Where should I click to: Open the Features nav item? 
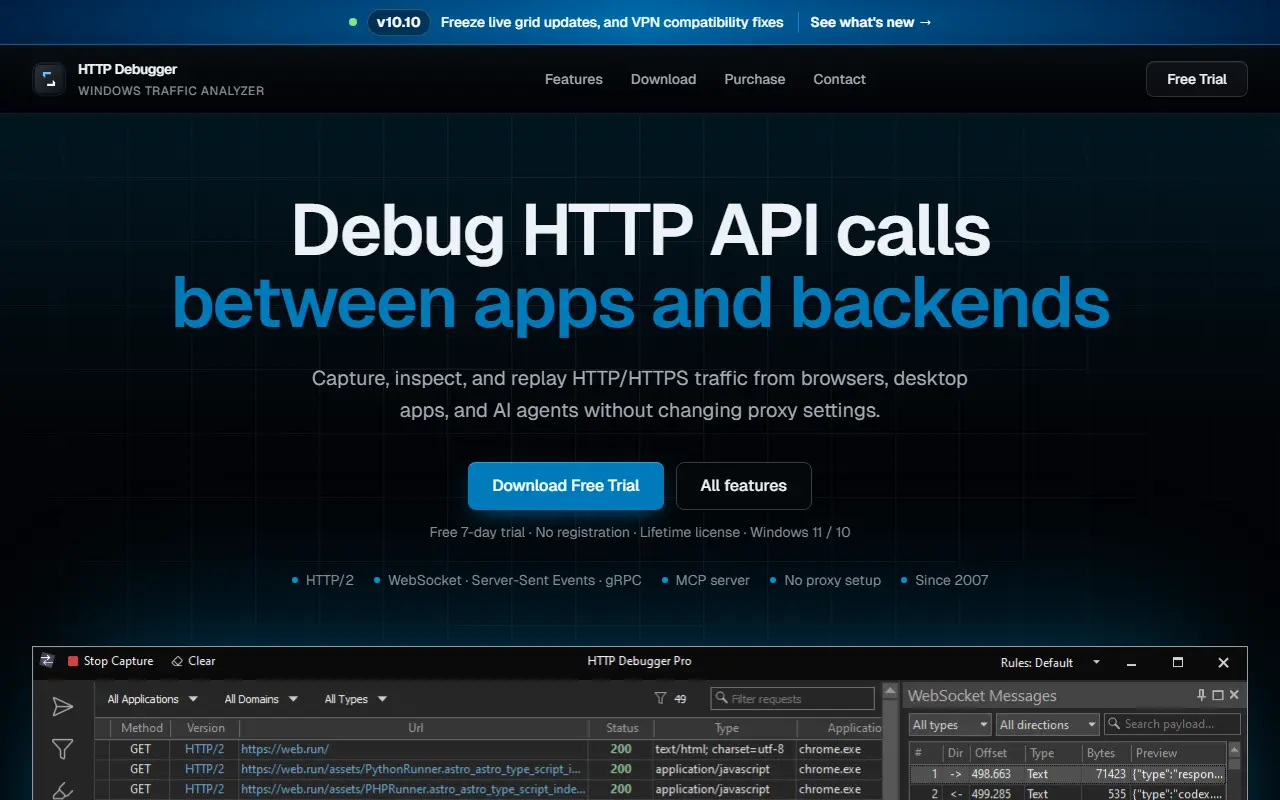(x=574, y=79)
